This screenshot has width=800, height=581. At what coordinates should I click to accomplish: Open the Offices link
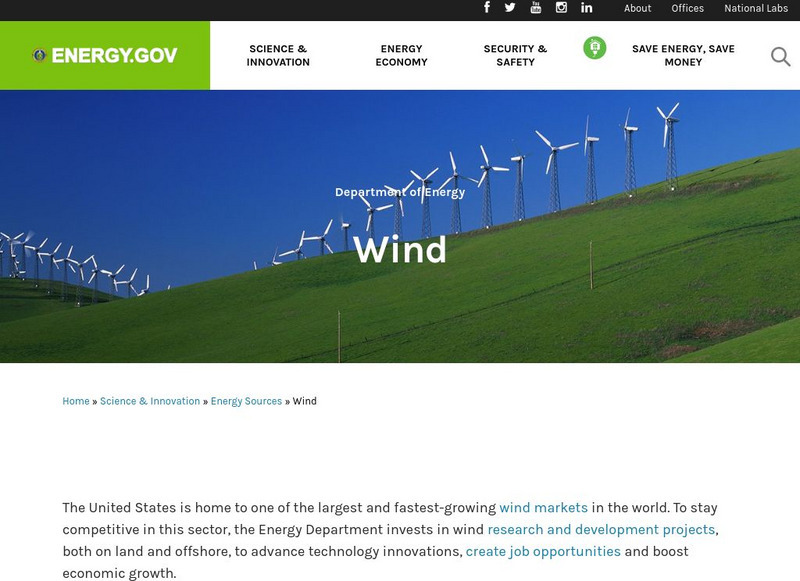pos(687,8)
